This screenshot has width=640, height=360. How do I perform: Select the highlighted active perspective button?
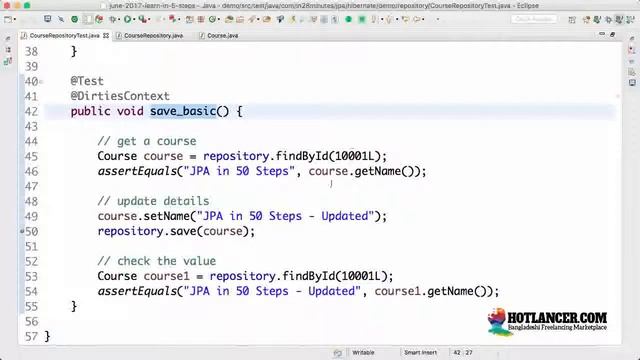(620, 19)
